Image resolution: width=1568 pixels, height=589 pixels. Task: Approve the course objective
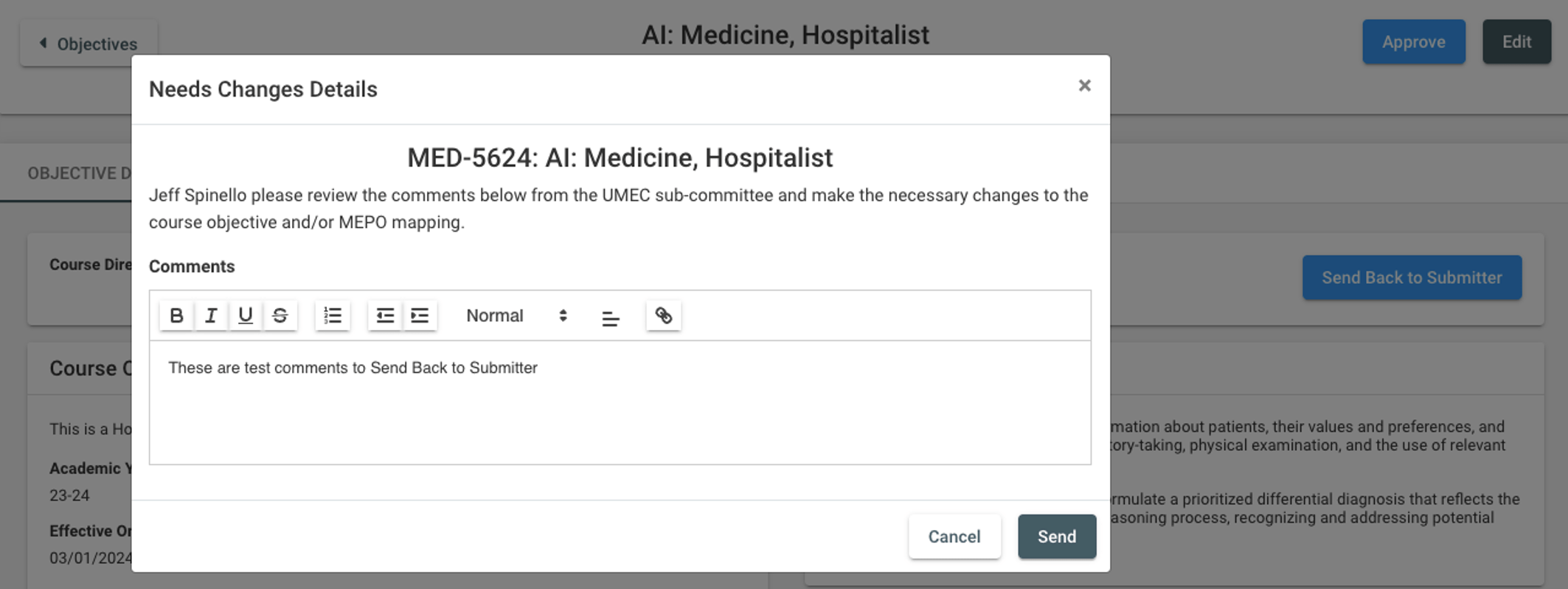coord(1414,42)
